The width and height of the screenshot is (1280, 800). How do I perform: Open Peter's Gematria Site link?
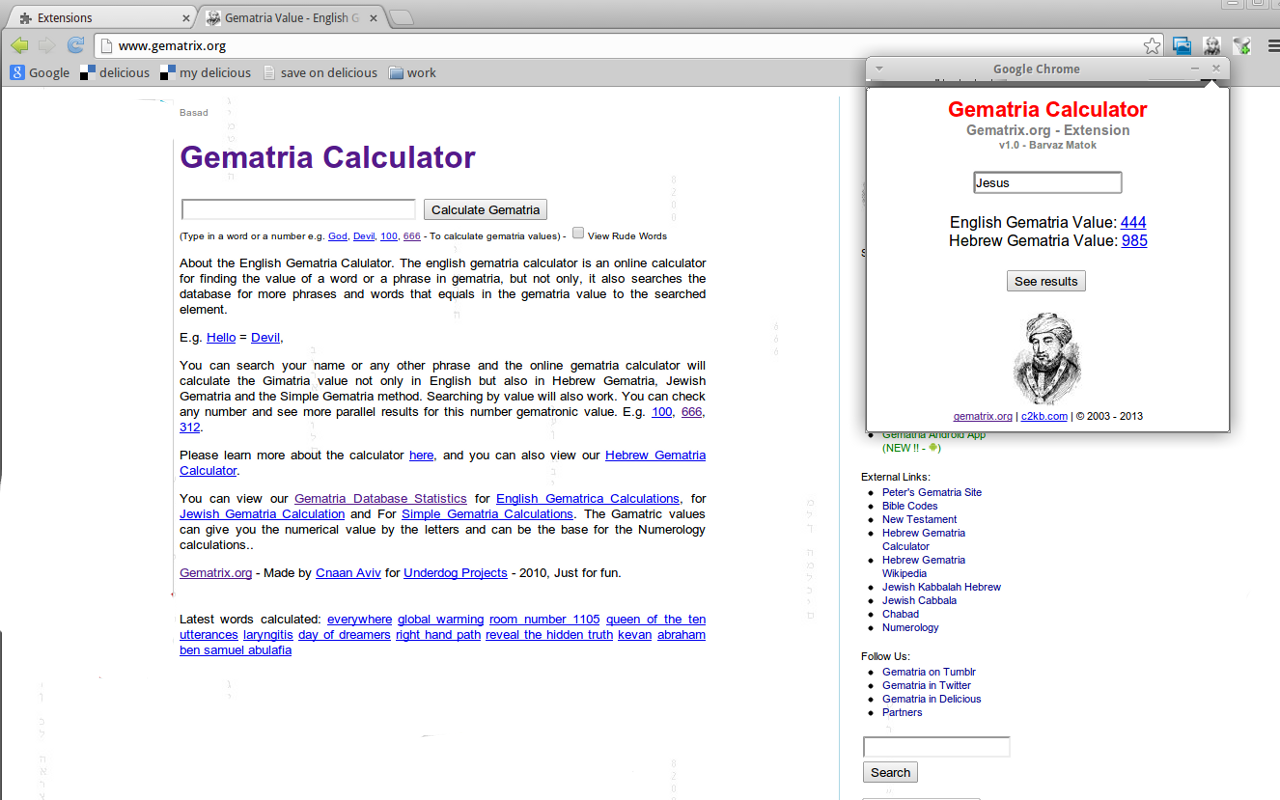click(x=932, y=492)
